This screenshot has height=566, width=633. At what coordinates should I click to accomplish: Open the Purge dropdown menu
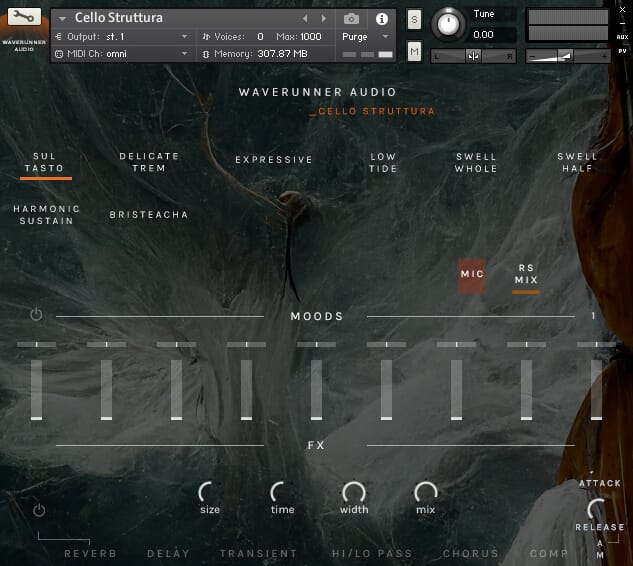(x=365, y=37)
